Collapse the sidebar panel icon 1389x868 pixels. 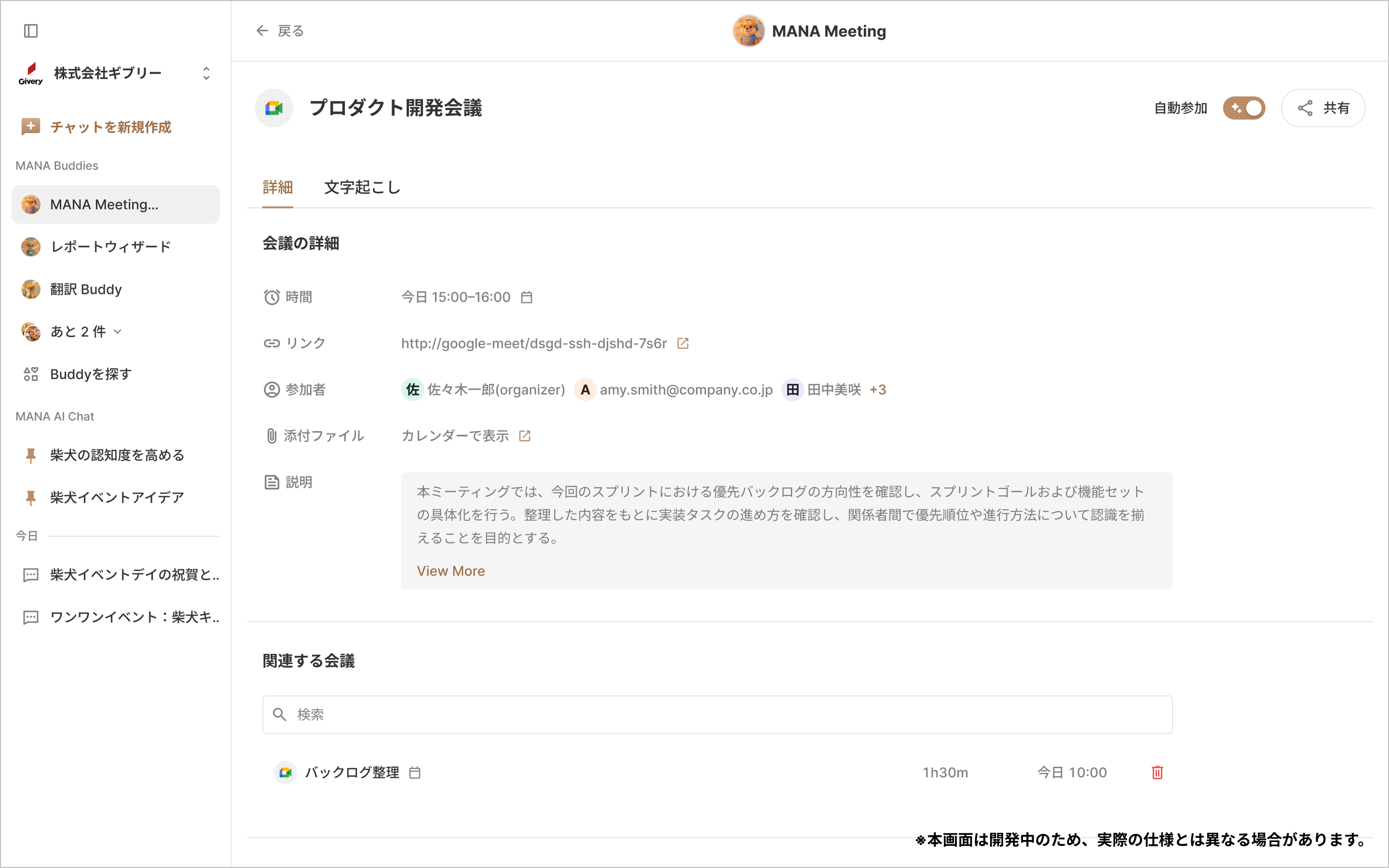(31, 31)
